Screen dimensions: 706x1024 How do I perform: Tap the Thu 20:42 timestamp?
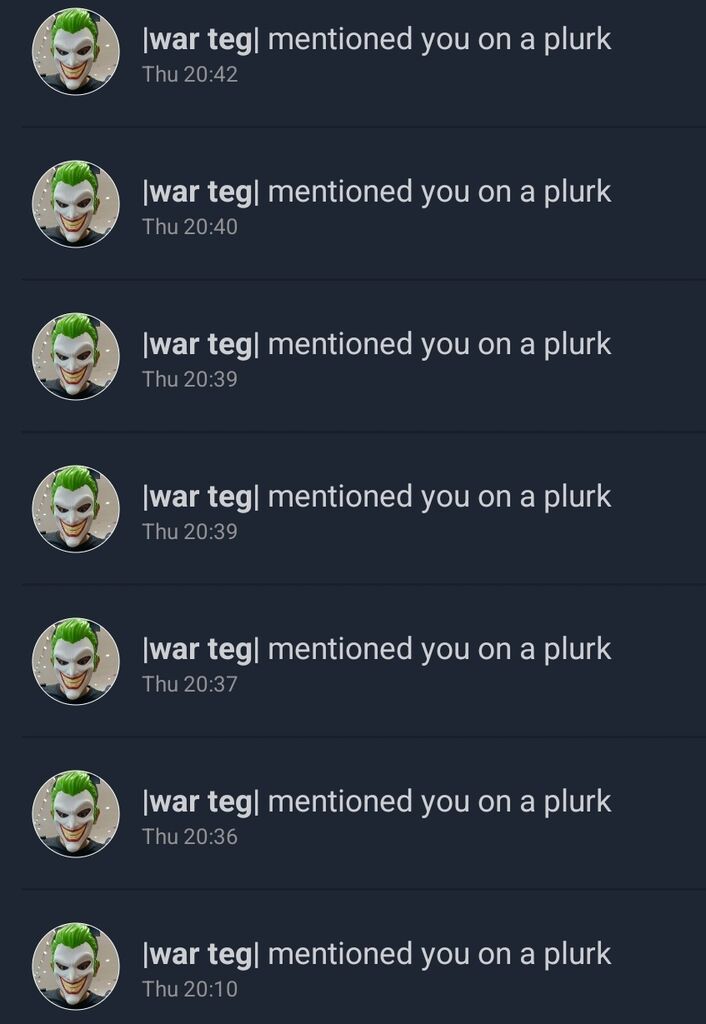pyautogui.click(x=190, y=74)
